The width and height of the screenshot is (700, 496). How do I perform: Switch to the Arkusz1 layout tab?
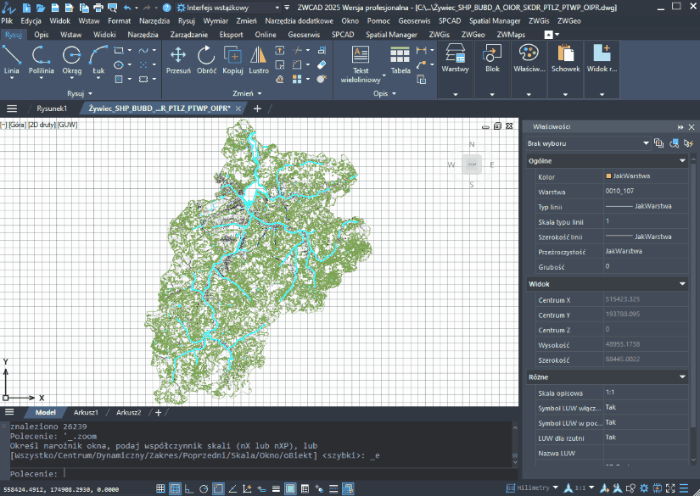coord(85,412)
